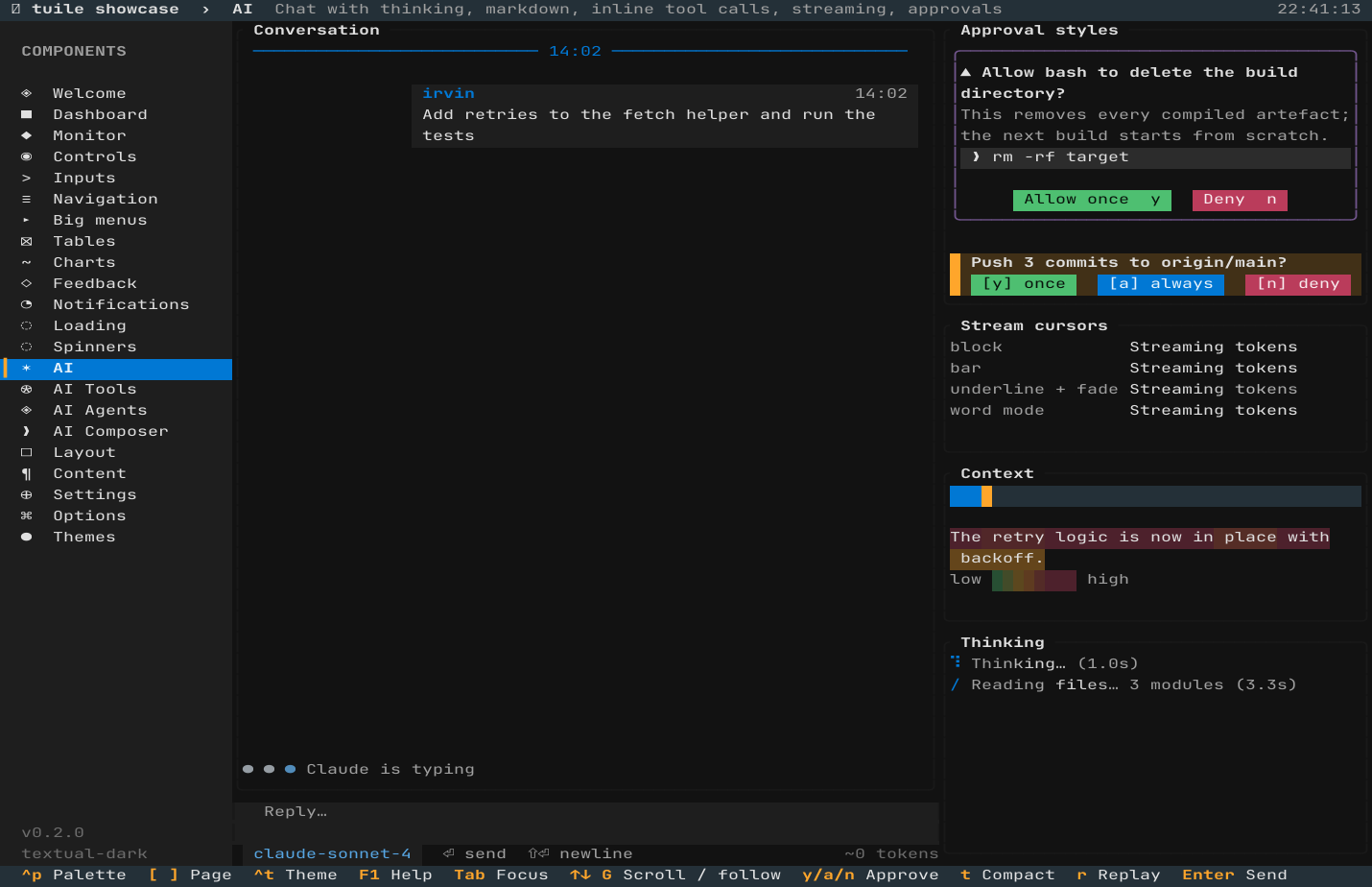Click Theme in the footer bar

click(296, 875)
